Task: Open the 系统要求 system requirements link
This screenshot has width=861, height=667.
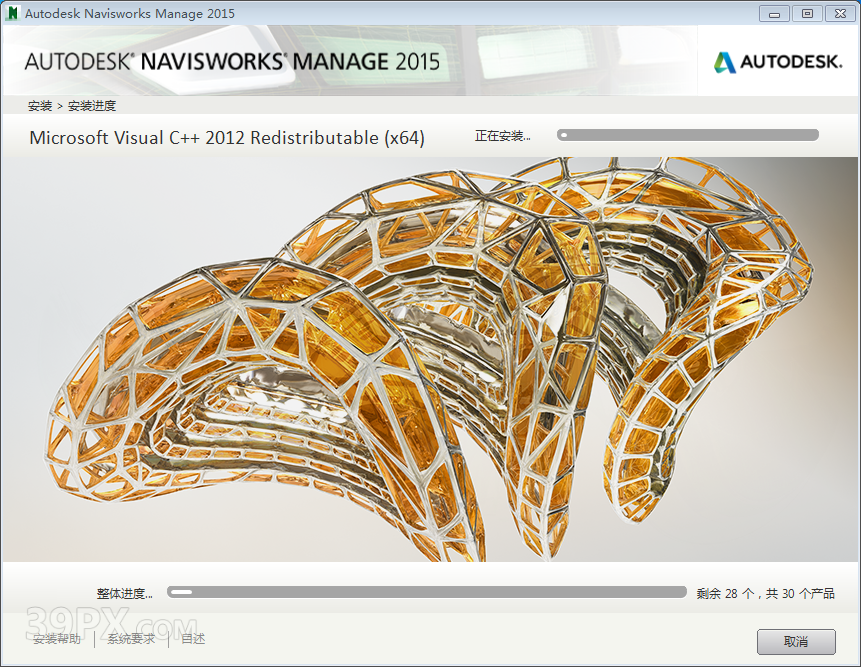Action: click(x=132, y=639)
